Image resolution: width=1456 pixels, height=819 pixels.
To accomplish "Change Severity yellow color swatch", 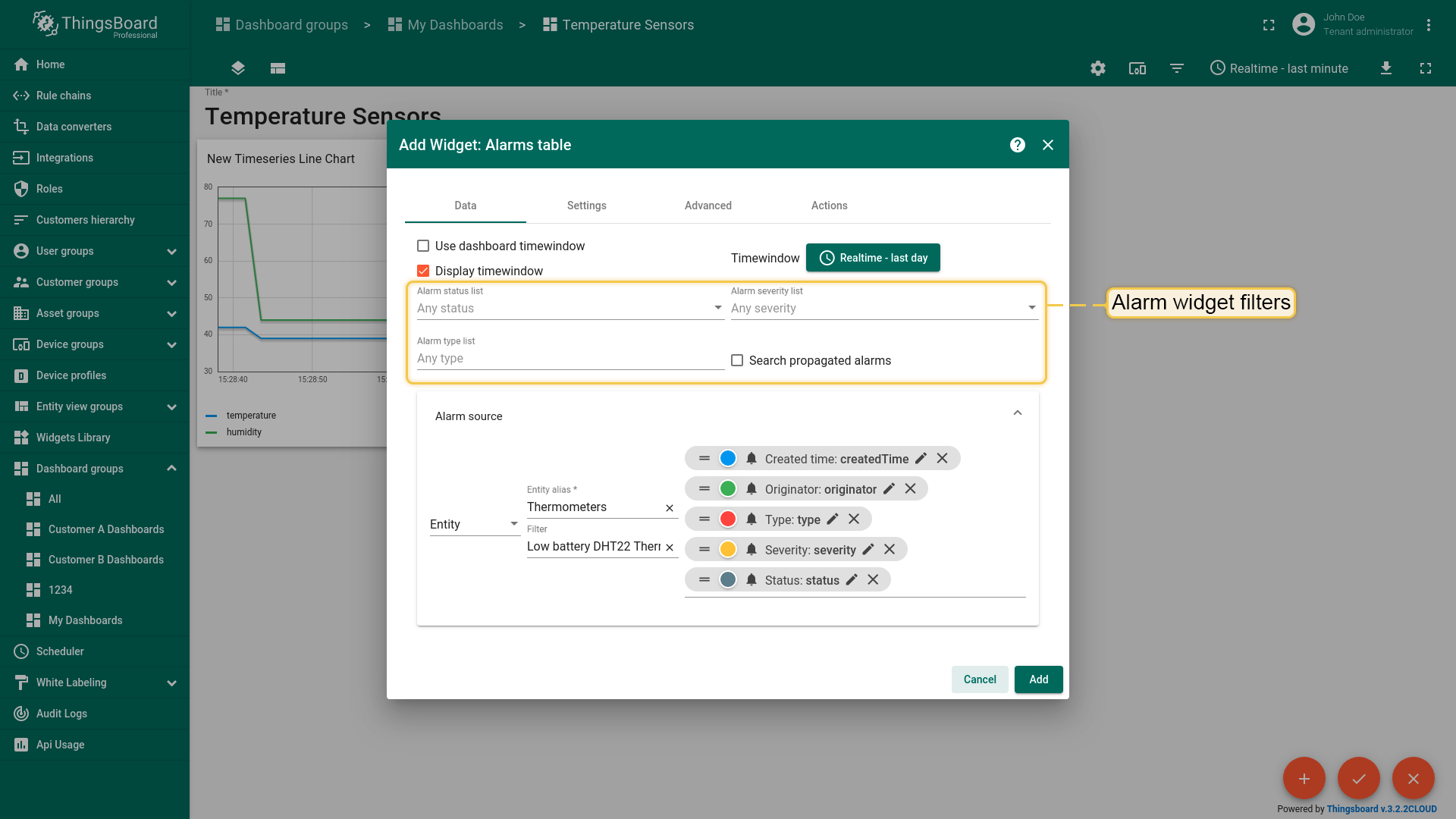I will (728, 549).
